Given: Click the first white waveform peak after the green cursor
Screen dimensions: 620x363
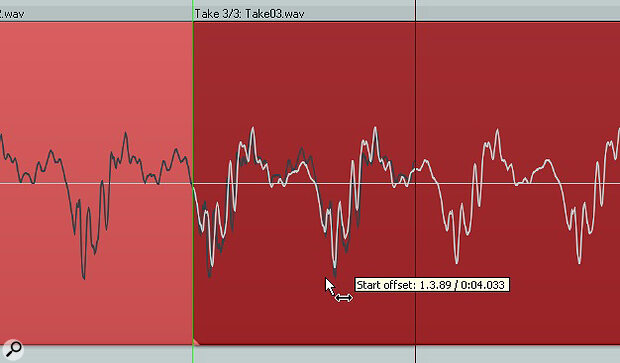Looking at the screenshot, I should [x=253, y=129].
